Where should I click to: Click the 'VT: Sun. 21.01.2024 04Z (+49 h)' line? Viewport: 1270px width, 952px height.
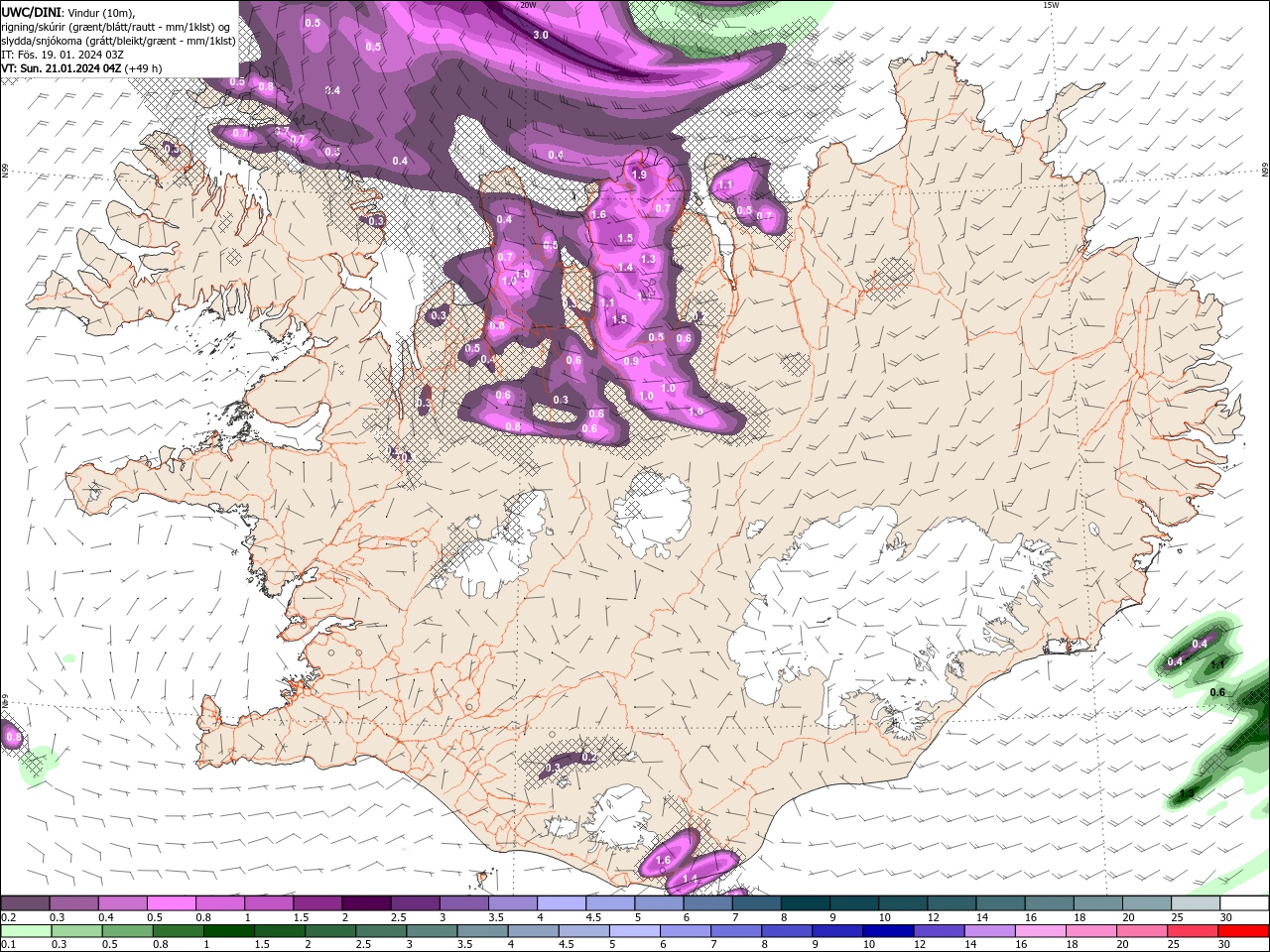point(81,68)
